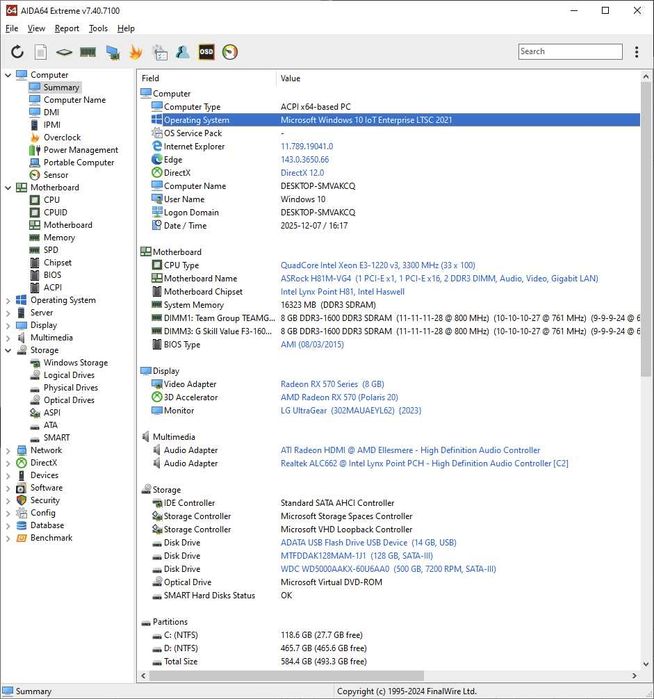Follow the Radeon RX 570 Series link
This screenshot has height=699, width=654.
pyautogui.click(x=332, y=384)
